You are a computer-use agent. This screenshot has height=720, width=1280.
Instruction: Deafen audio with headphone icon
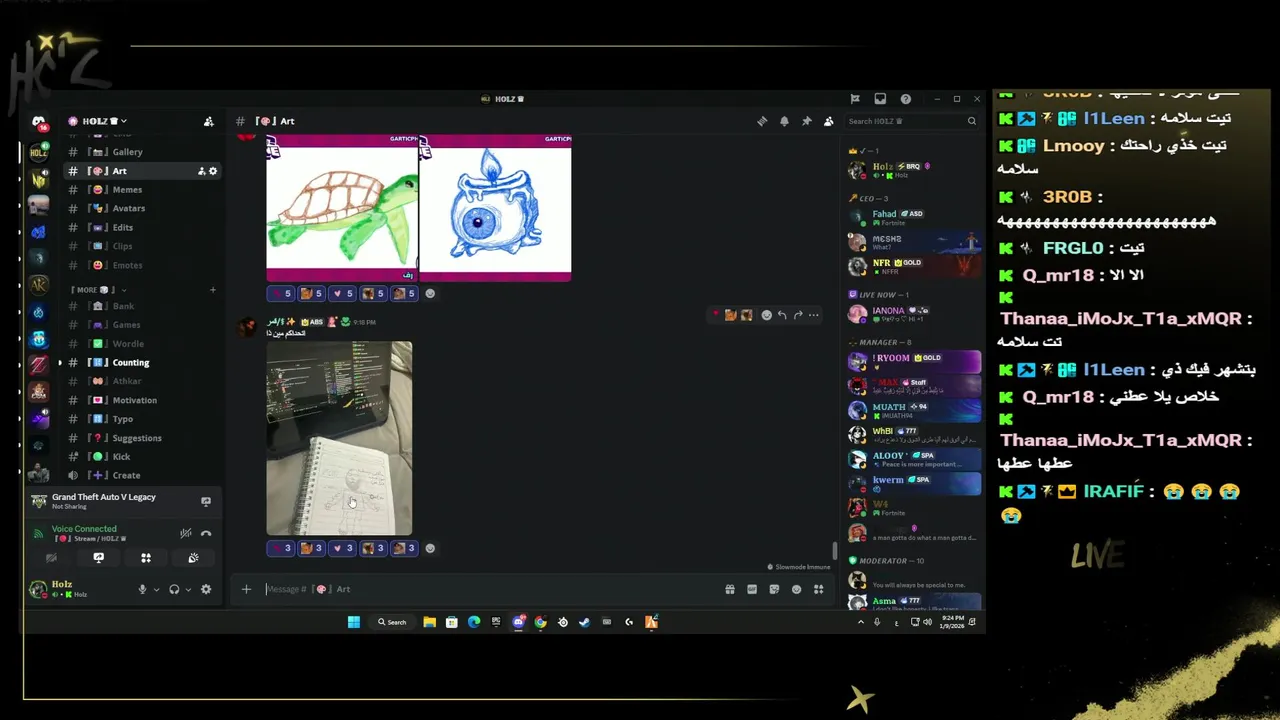click(x=174, y=589)
